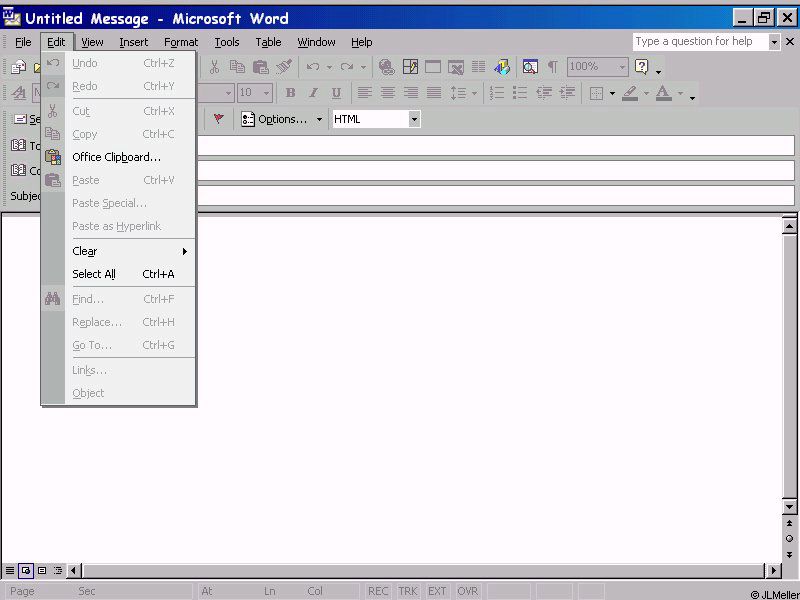
Task: Click the Type a question for help box
Action: click(700, 41)
